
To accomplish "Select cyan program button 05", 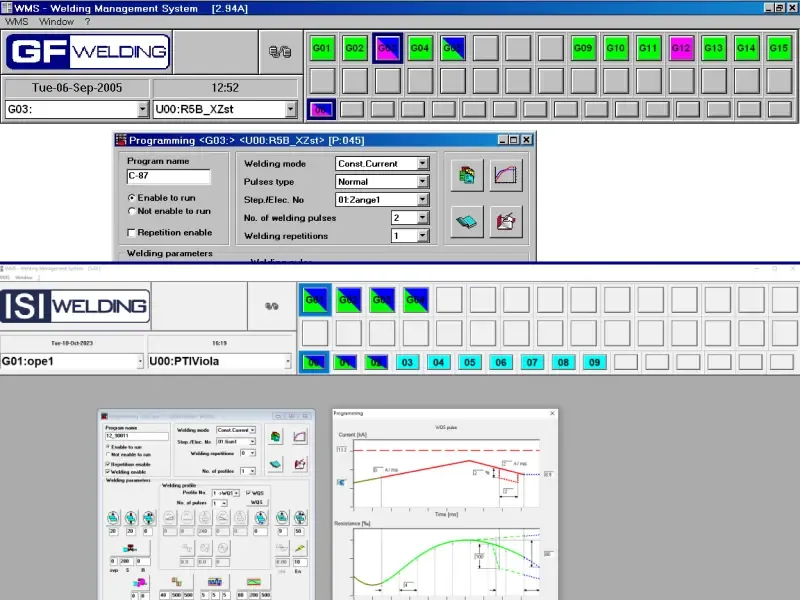I will pos(470,362).
